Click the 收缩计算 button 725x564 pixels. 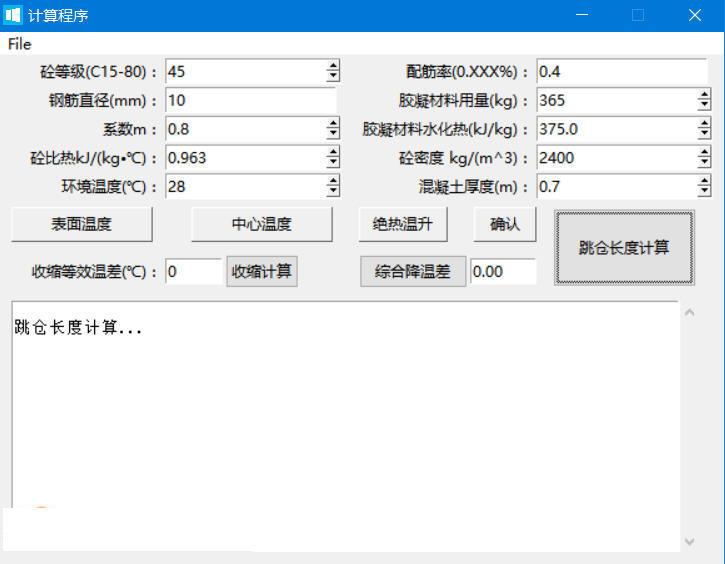pyautogui.click(x=262, y=271)
